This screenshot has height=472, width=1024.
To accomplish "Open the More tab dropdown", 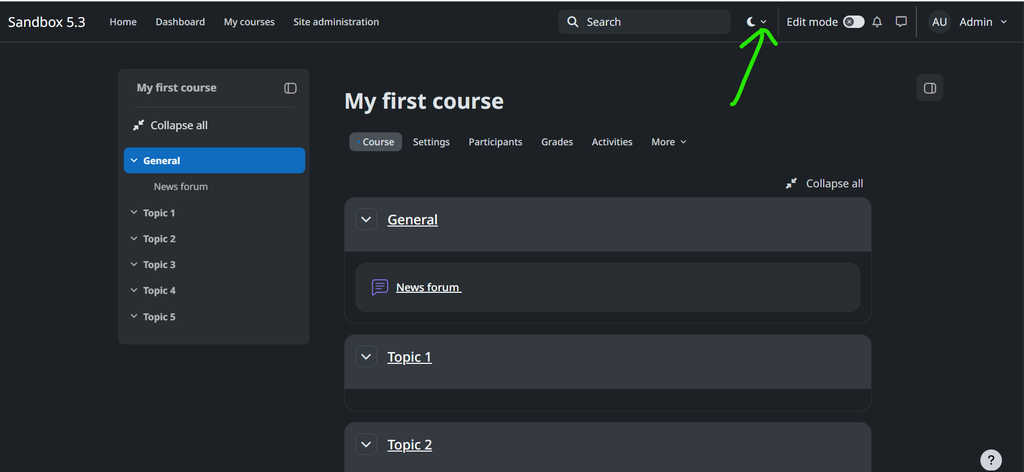I will 669,142.
